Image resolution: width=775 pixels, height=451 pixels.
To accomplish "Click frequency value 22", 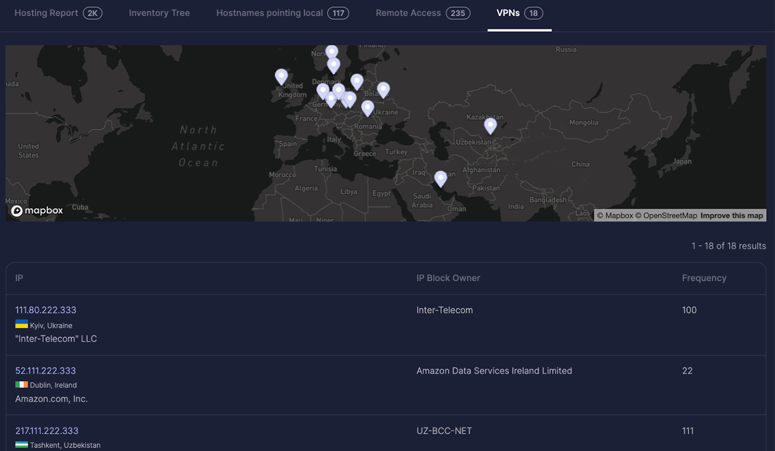I will point(687,370).
